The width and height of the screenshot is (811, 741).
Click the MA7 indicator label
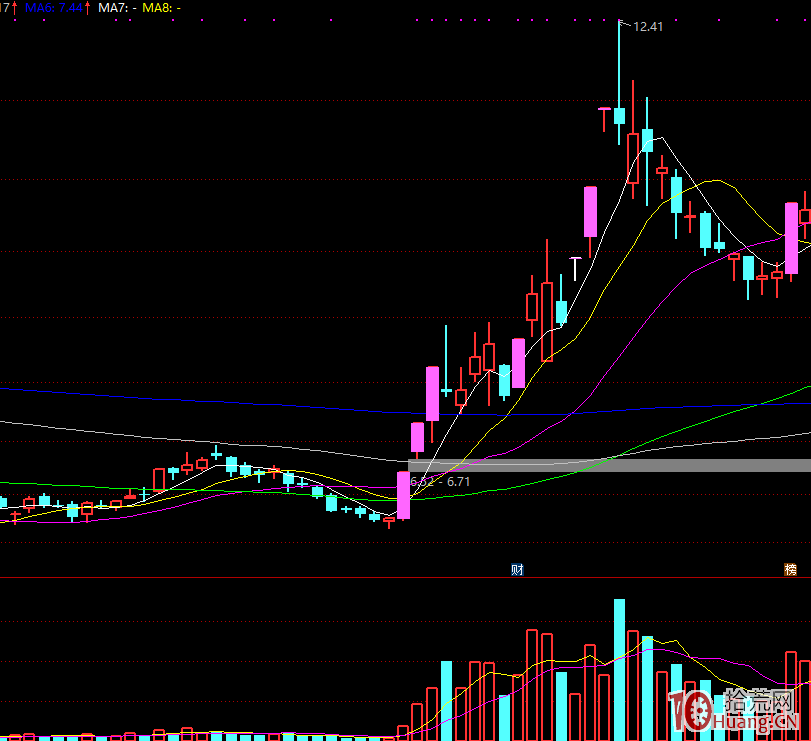117,8
